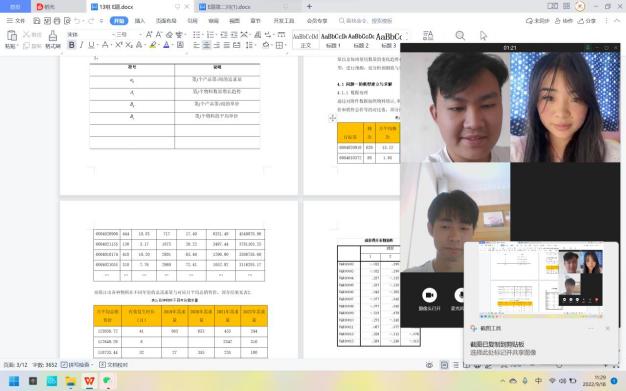The image size is (626, 391).
Task: Open the font size dropdown
Action: pyautogui.click(x=129, y=35)
